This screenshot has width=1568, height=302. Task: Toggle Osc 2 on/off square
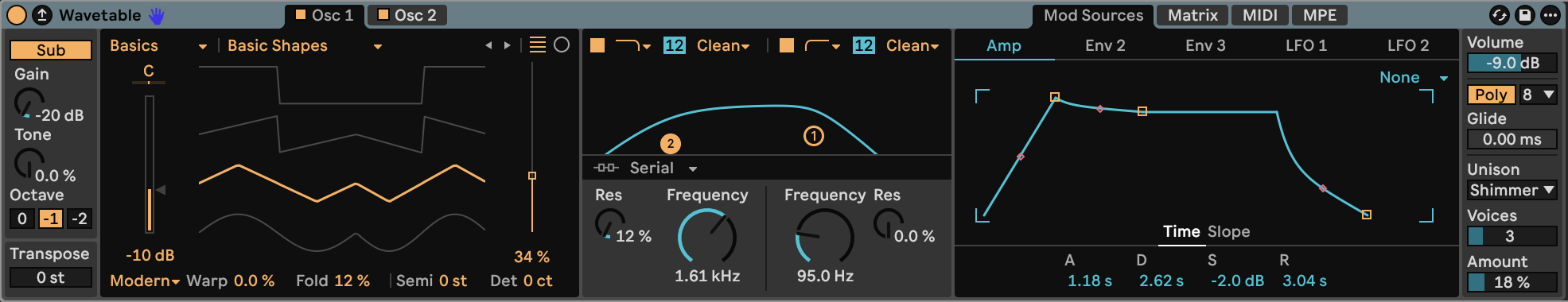[383, 14]
